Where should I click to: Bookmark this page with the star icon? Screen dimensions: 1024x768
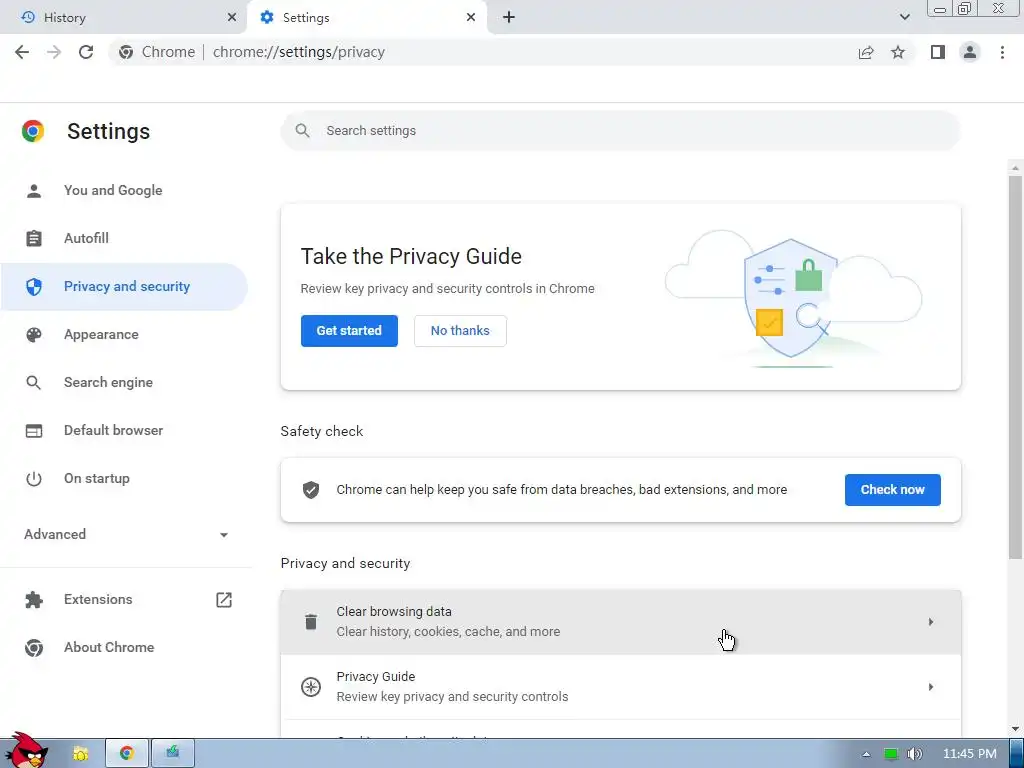pos(898,52)
